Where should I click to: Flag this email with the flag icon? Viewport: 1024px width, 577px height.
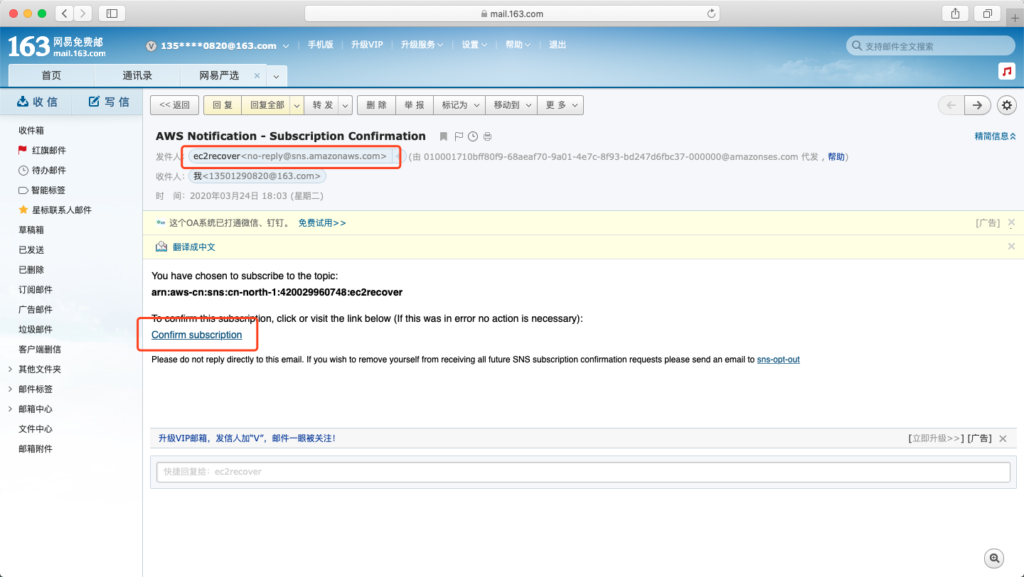point(459,136)
